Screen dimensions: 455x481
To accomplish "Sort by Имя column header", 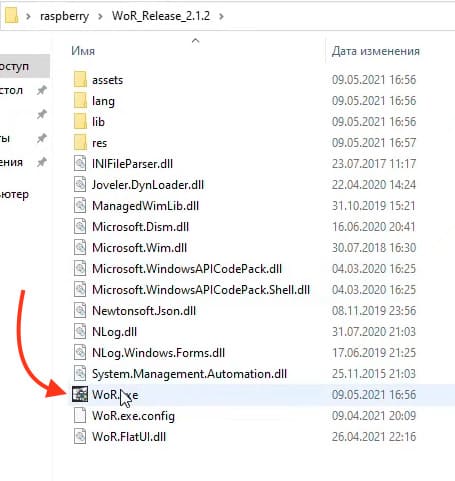I will [83, 51].
